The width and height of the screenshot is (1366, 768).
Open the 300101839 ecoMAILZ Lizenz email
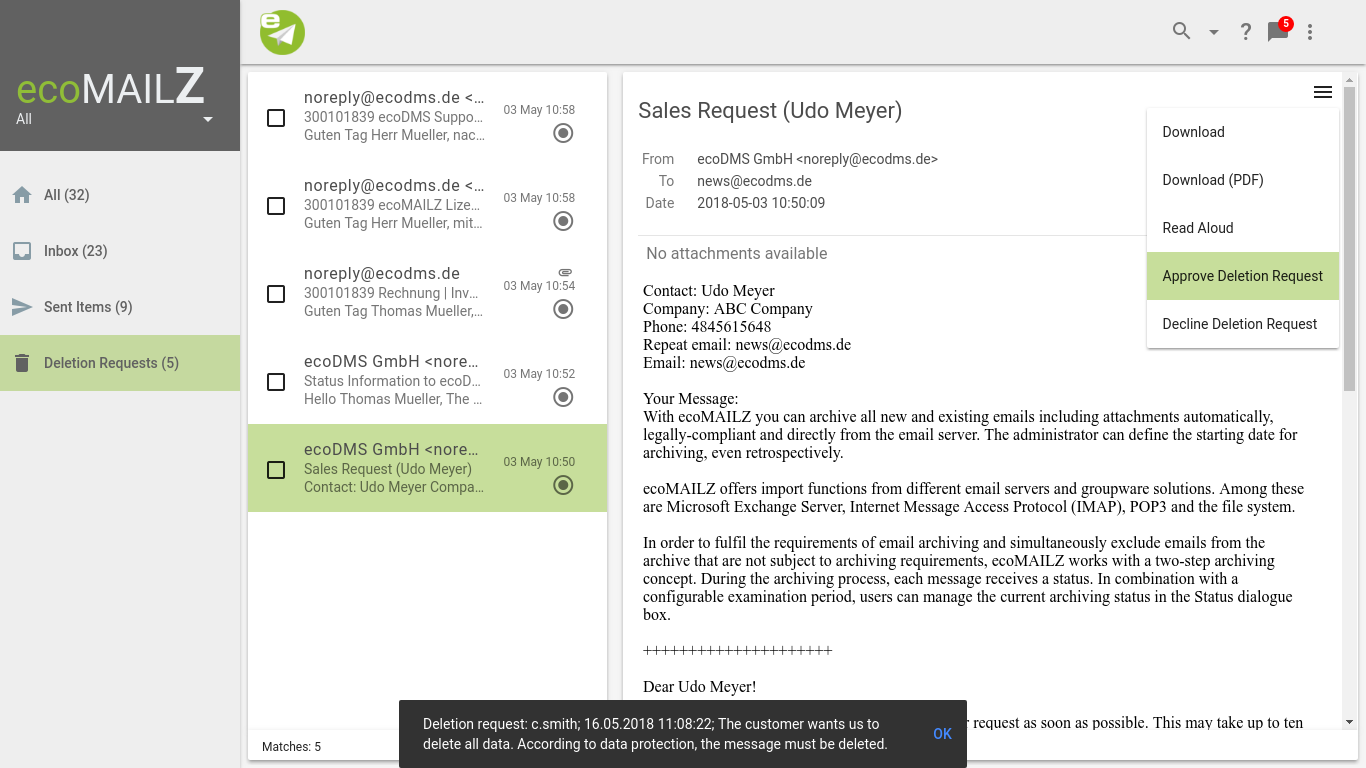[427, 204]
